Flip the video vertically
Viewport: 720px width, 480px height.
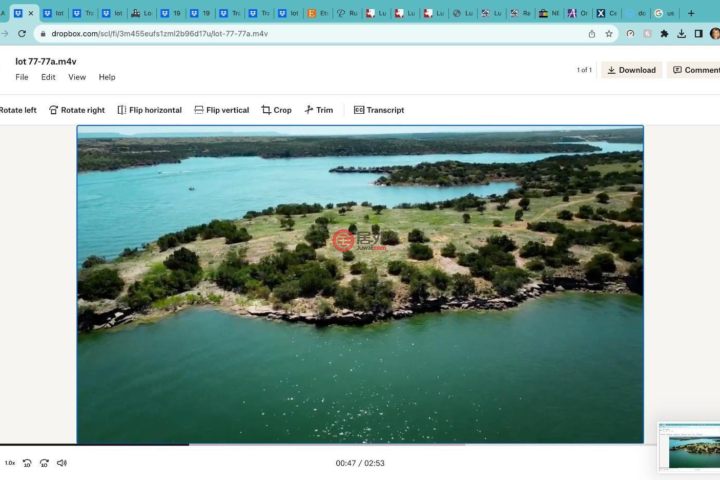pos(221,110)
